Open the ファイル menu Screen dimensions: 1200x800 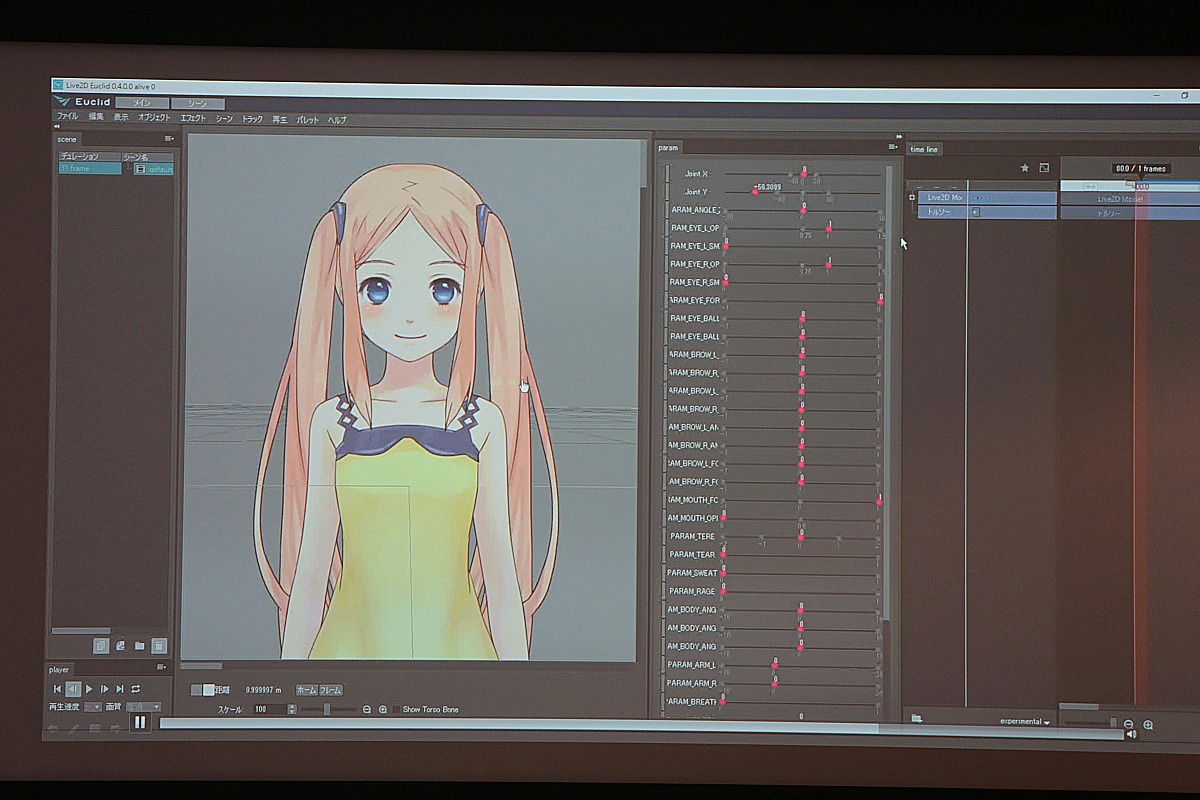67,117
